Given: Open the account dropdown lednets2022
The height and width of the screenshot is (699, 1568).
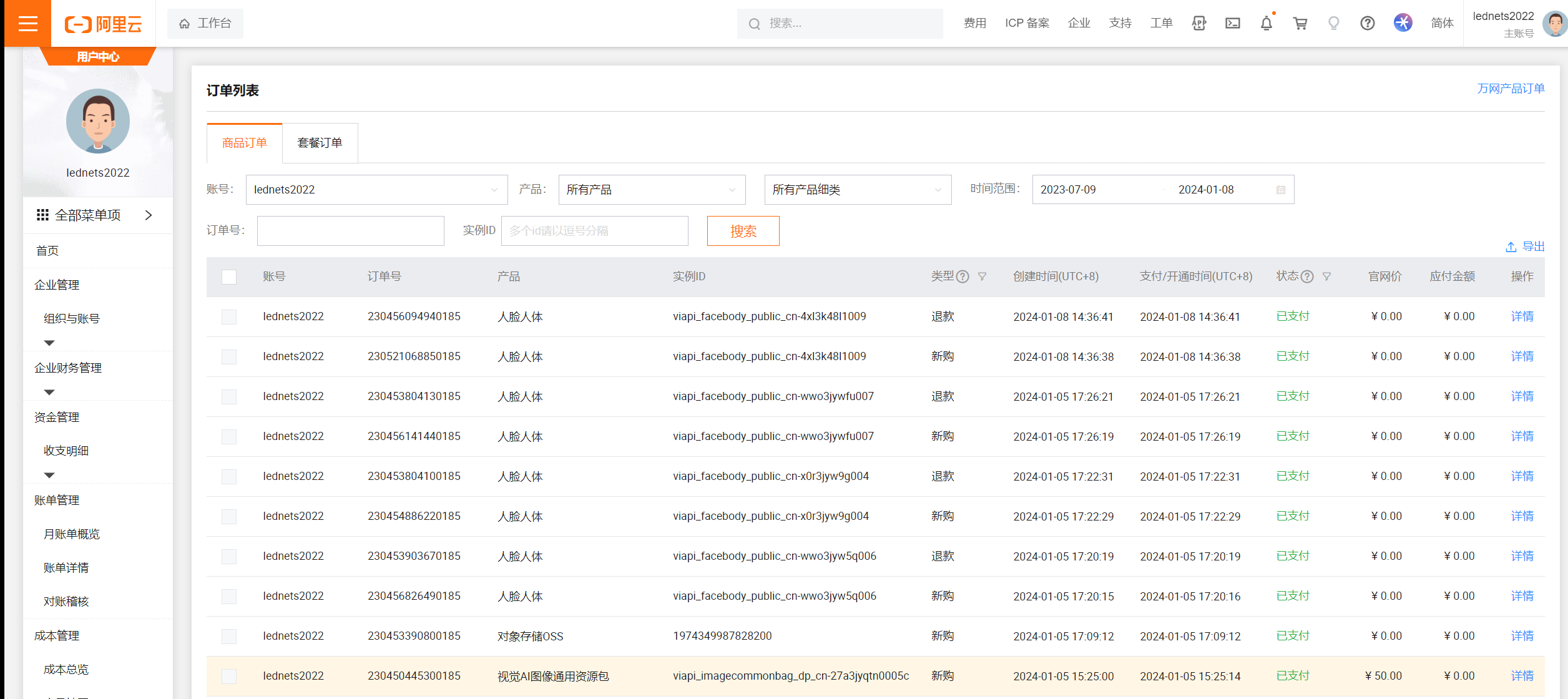Looking at the screenshot, I should (376, 190).
